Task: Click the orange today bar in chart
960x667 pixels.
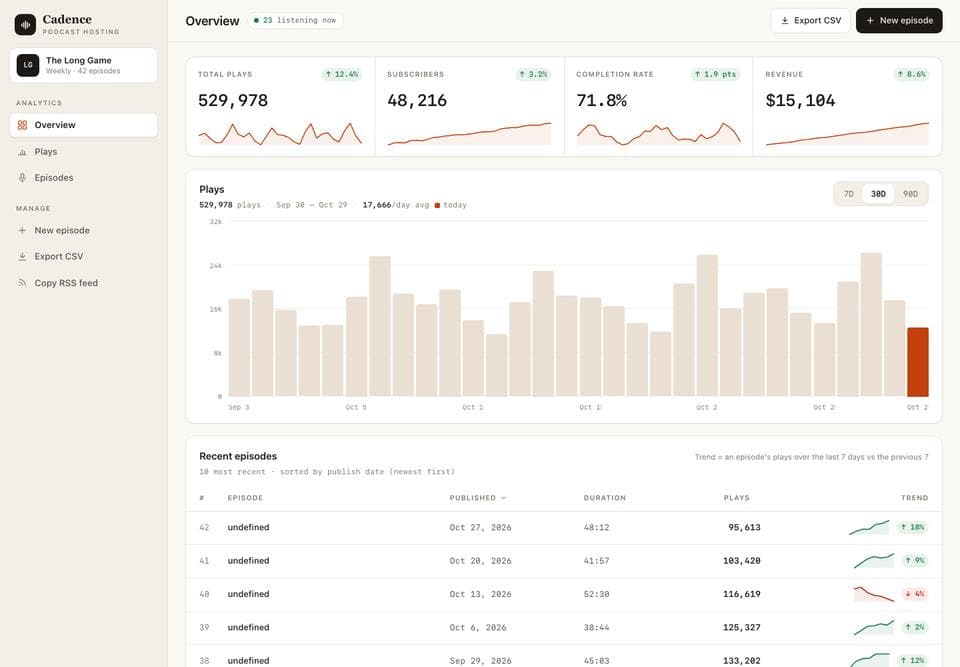Action: [x=918, y=362]
